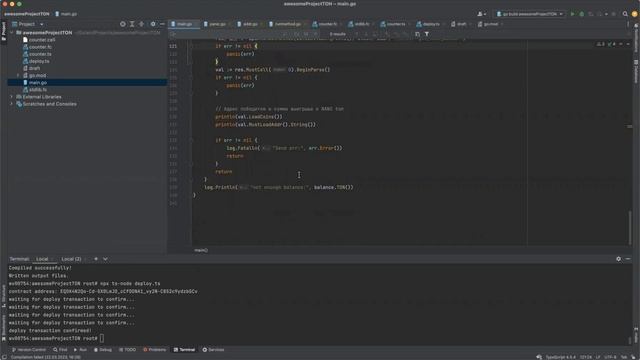This screenshot has width=640, height=360.
Task: Click line number 121 in the gutter
Action: [x=173, y=46]
